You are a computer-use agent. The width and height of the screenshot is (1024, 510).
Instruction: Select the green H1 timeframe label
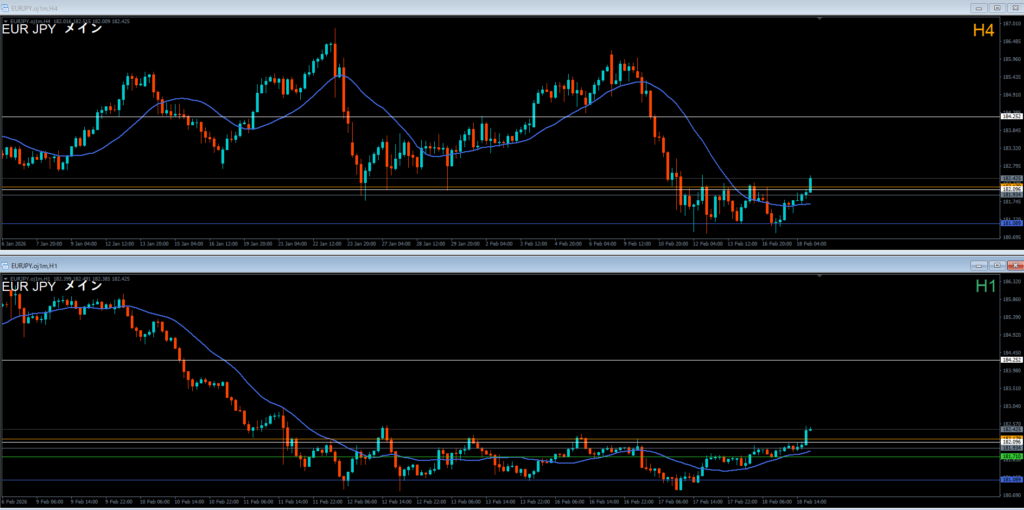coord(984,287)
